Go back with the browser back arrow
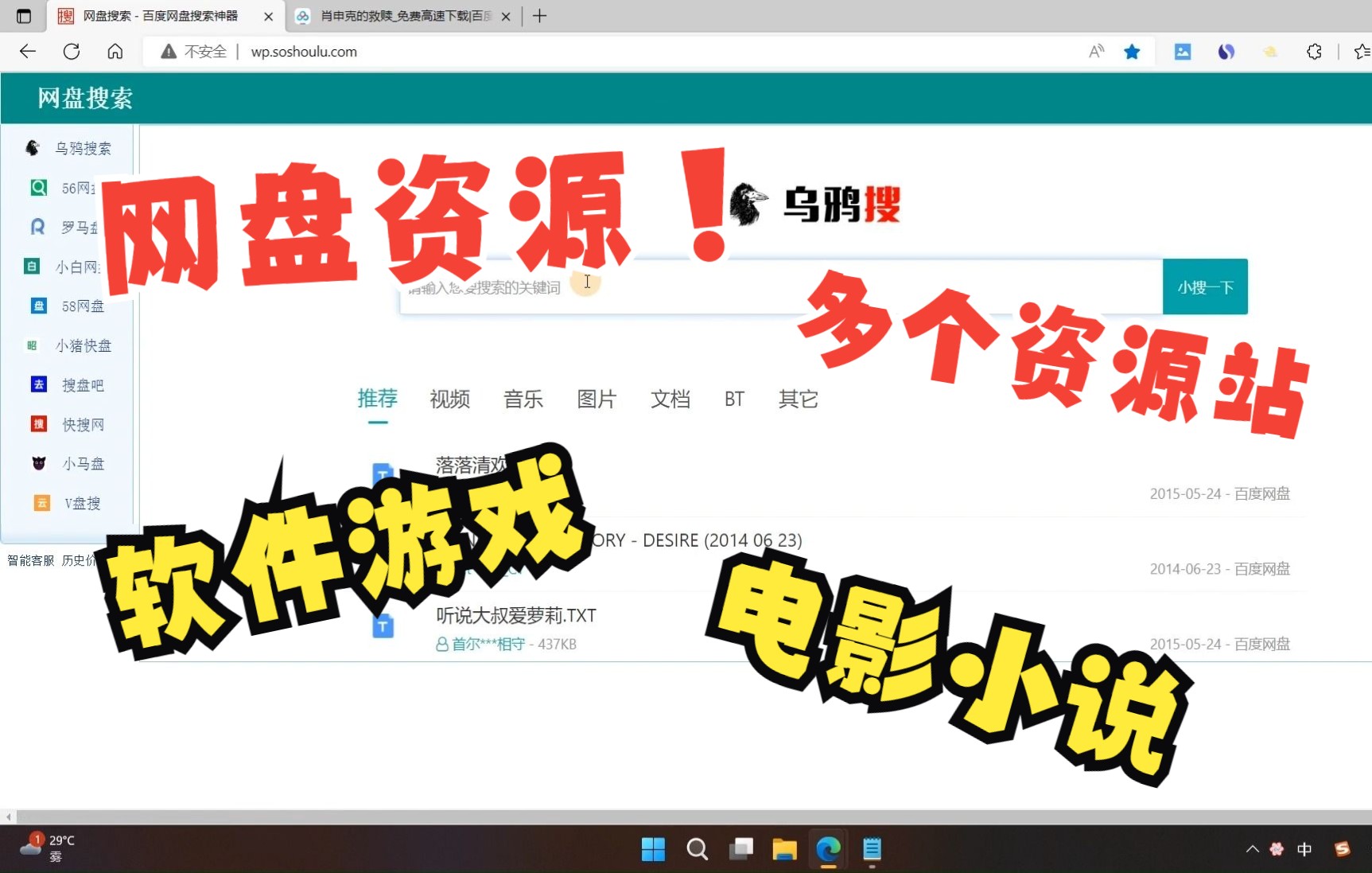 [28, 52]
